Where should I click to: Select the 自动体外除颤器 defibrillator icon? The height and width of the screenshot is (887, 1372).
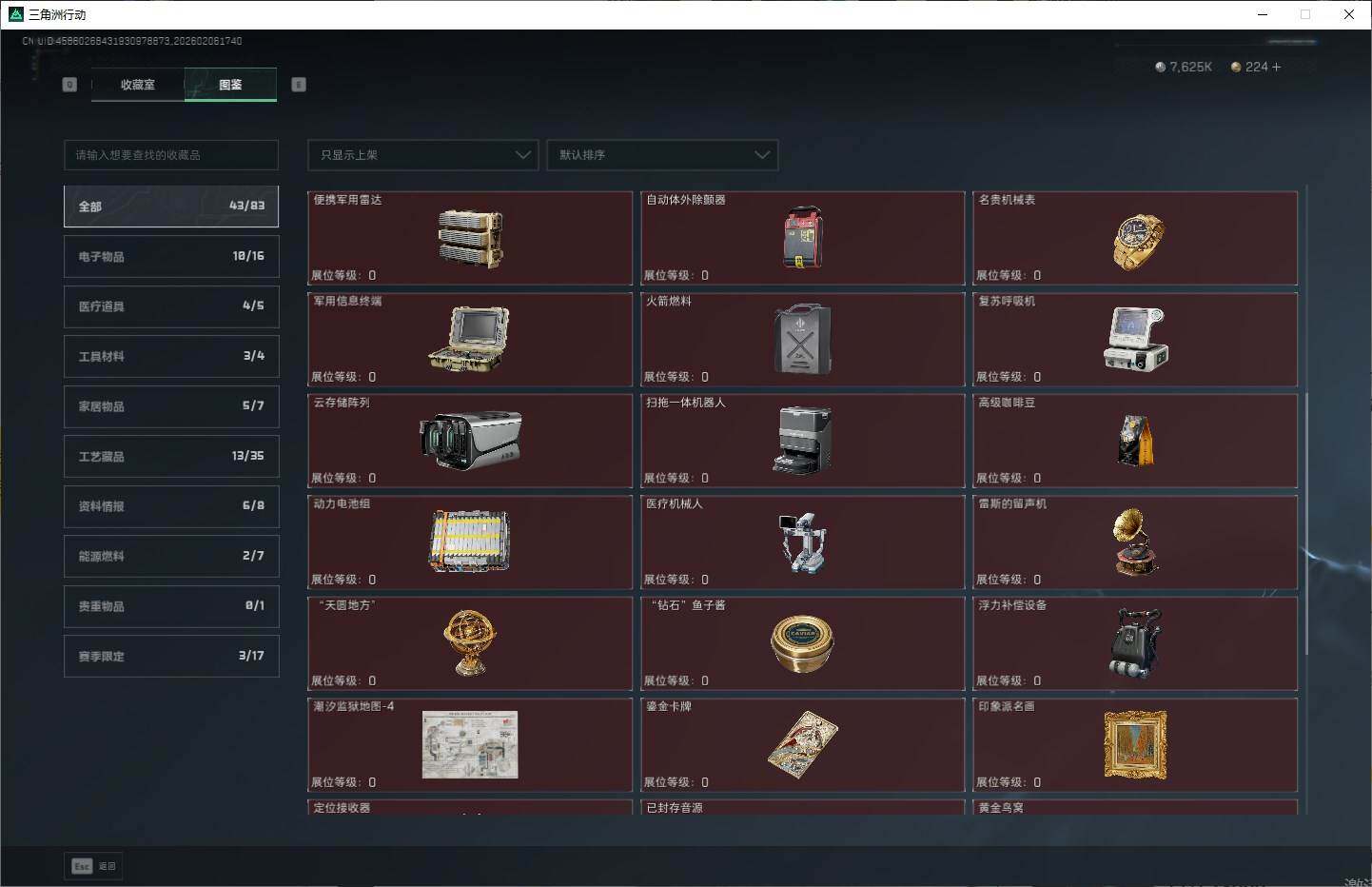(802, 237)
